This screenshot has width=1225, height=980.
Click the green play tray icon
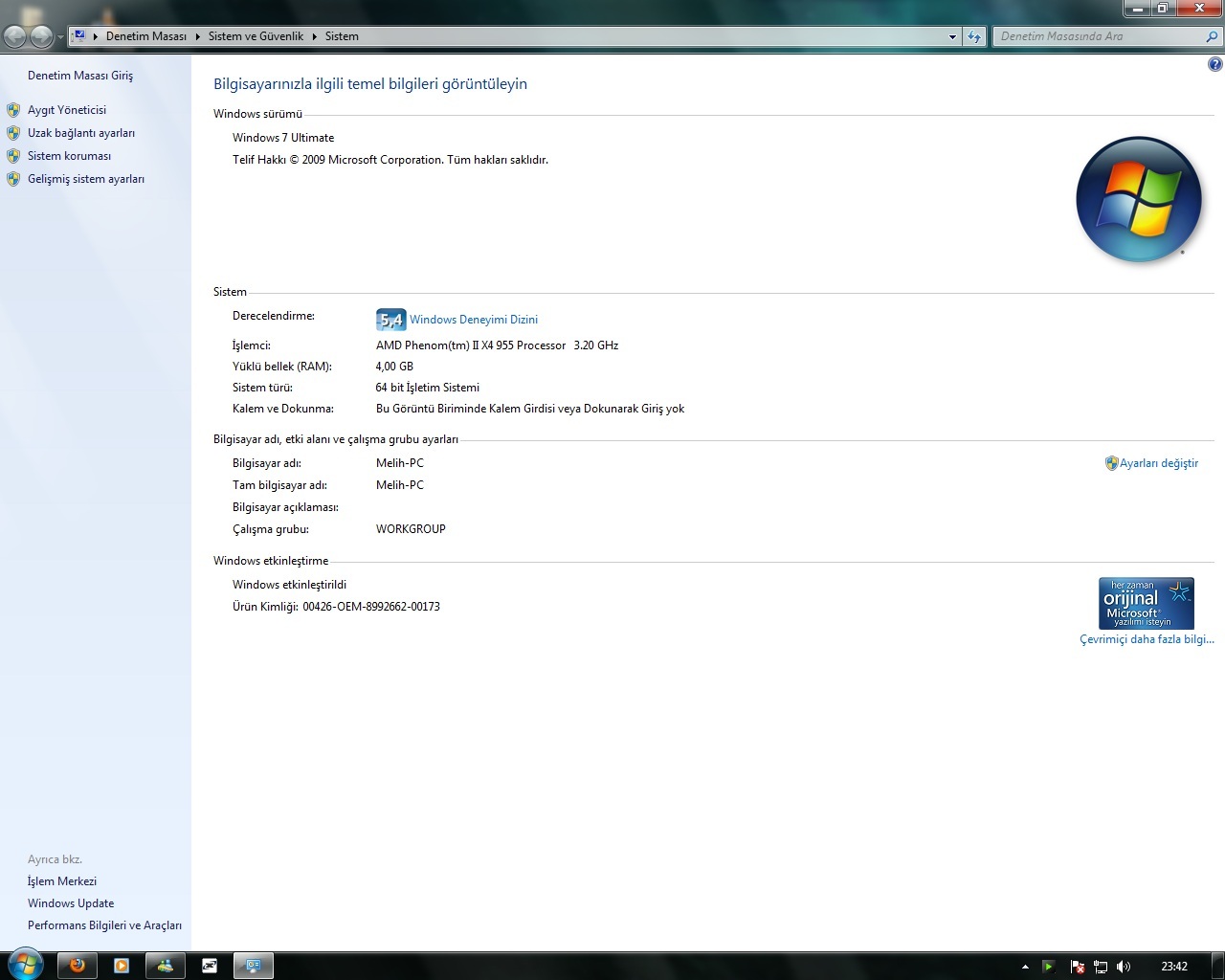pos(1049,967)
